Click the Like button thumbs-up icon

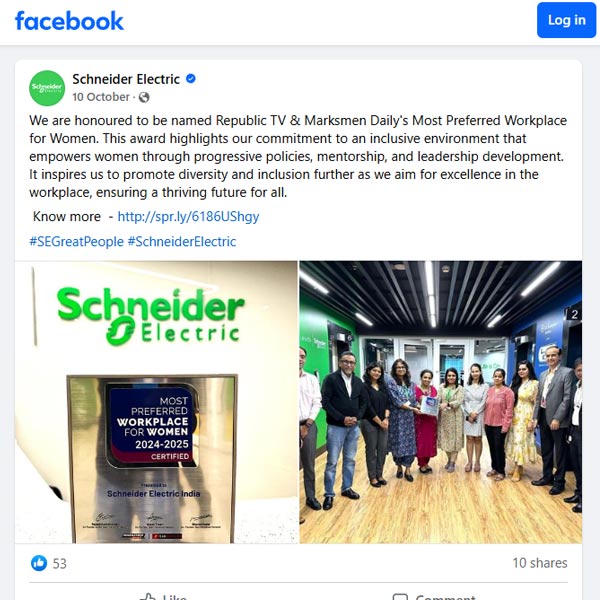(x=147, y=597)
